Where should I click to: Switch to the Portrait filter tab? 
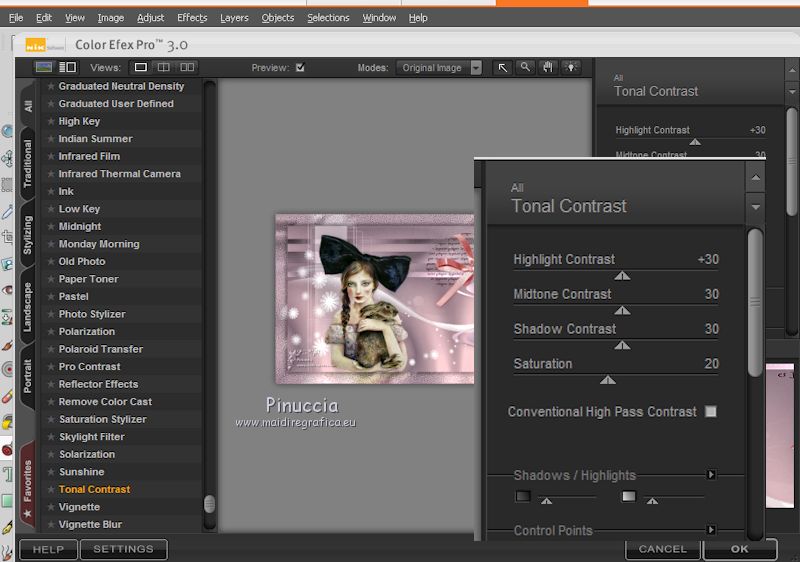coord(28,376)
